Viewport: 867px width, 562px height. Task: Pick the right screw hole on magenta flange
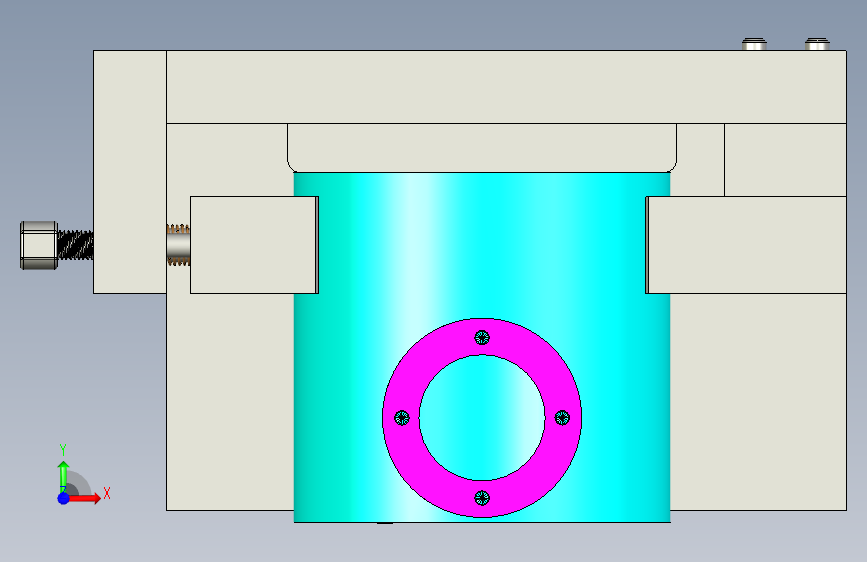(562, 418)
